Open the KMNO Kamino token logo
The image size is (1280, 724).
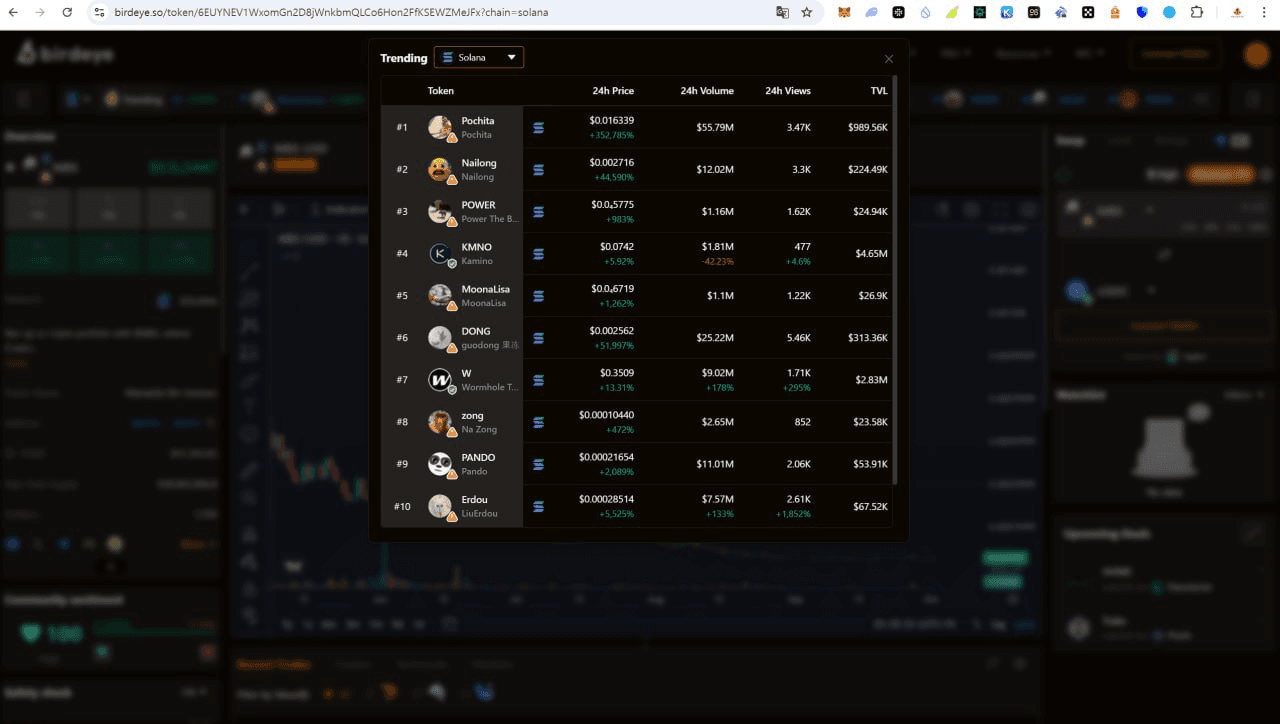pos(440,253)
